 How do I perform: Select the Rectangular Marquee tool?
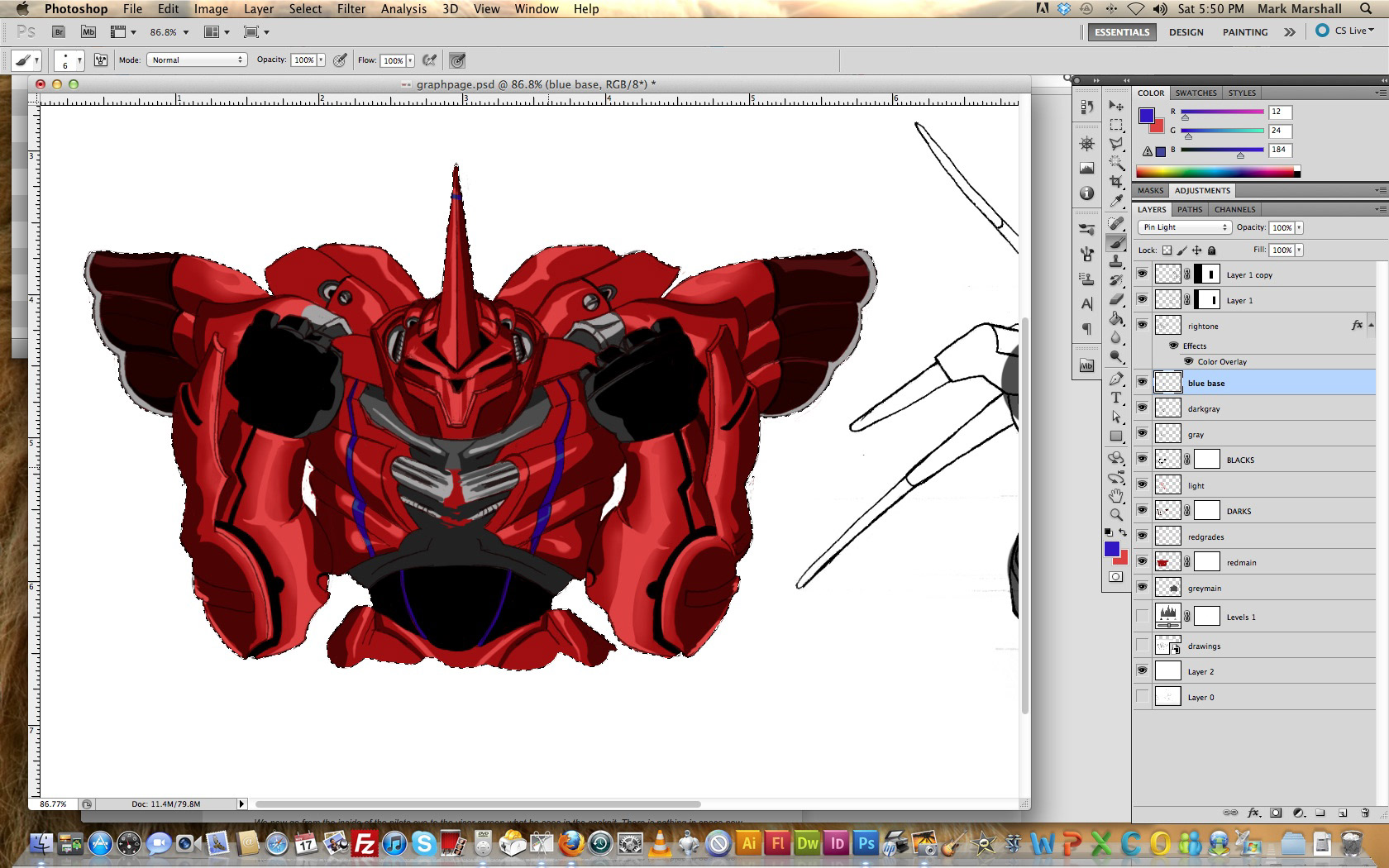[x=1116, y=125]
